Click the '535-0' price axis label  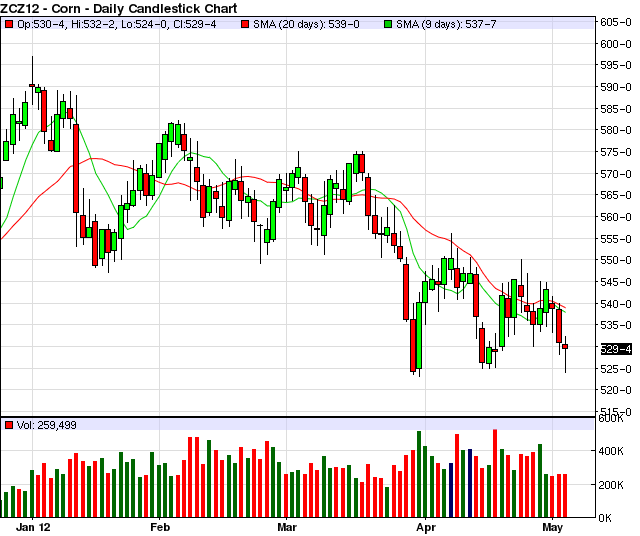[x=616, y=325]
